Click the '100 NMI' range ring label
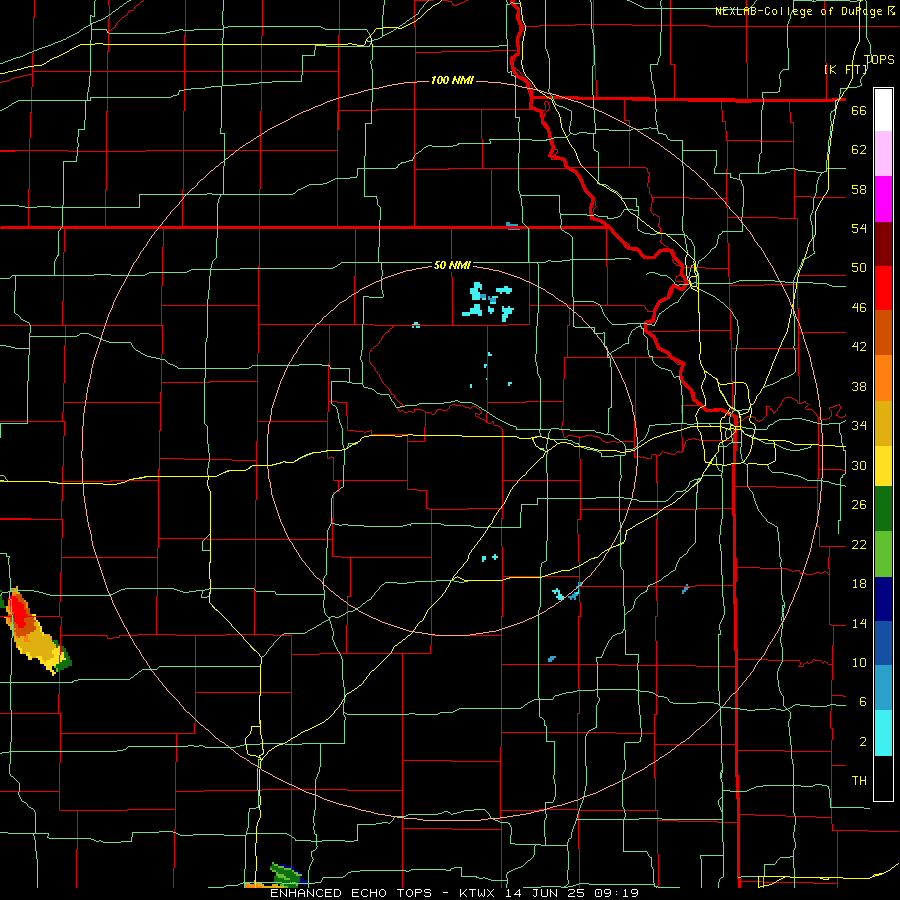Screen dimensions: 900x900 pos(452,80)
